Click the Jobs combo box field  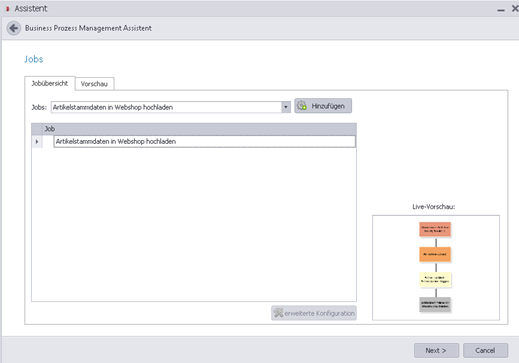point(171,107)
